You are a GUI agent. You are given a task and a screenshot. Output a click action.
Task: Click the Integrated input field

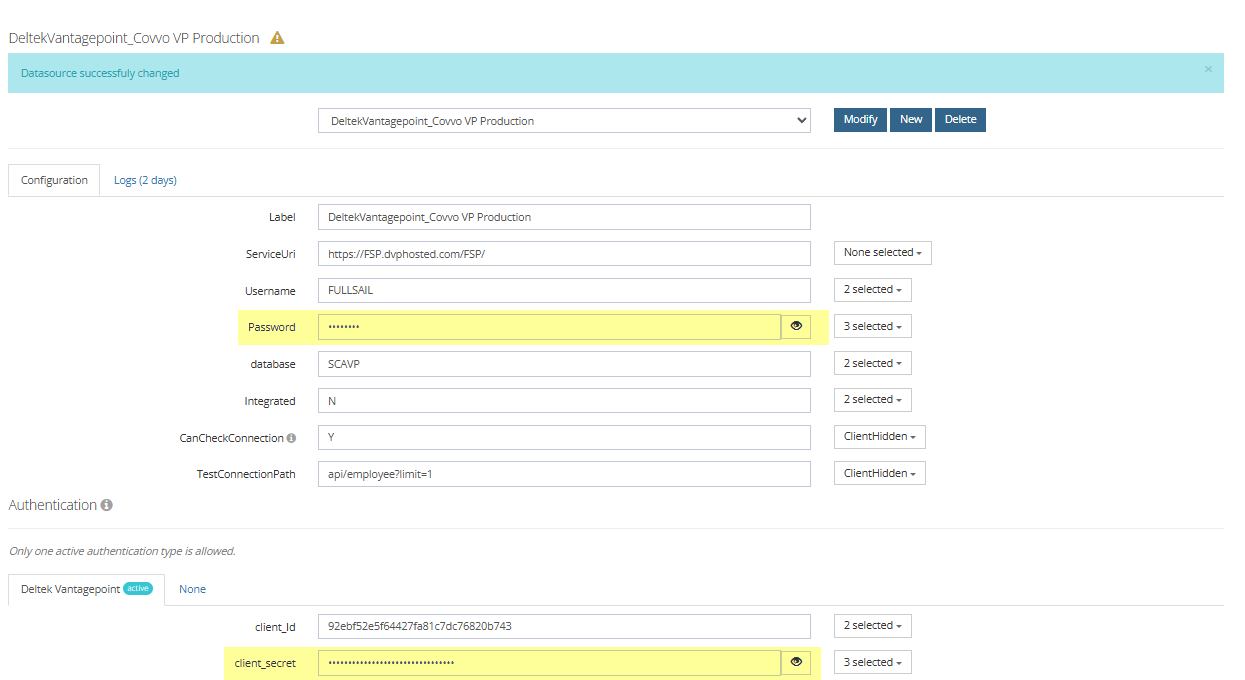click(564, 401)
